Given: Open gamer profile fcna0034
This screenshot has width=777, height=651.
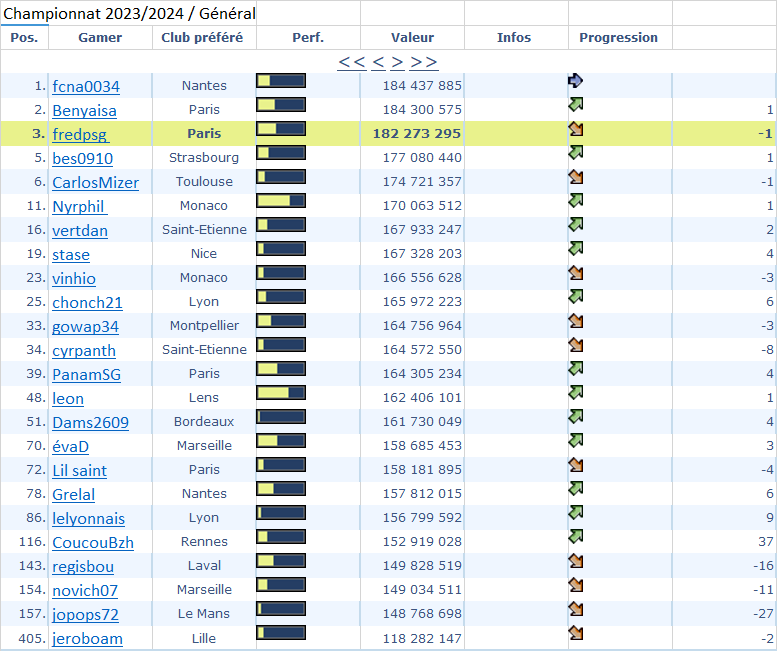Looking at the screenshot, I should click(x=86, y=86).
